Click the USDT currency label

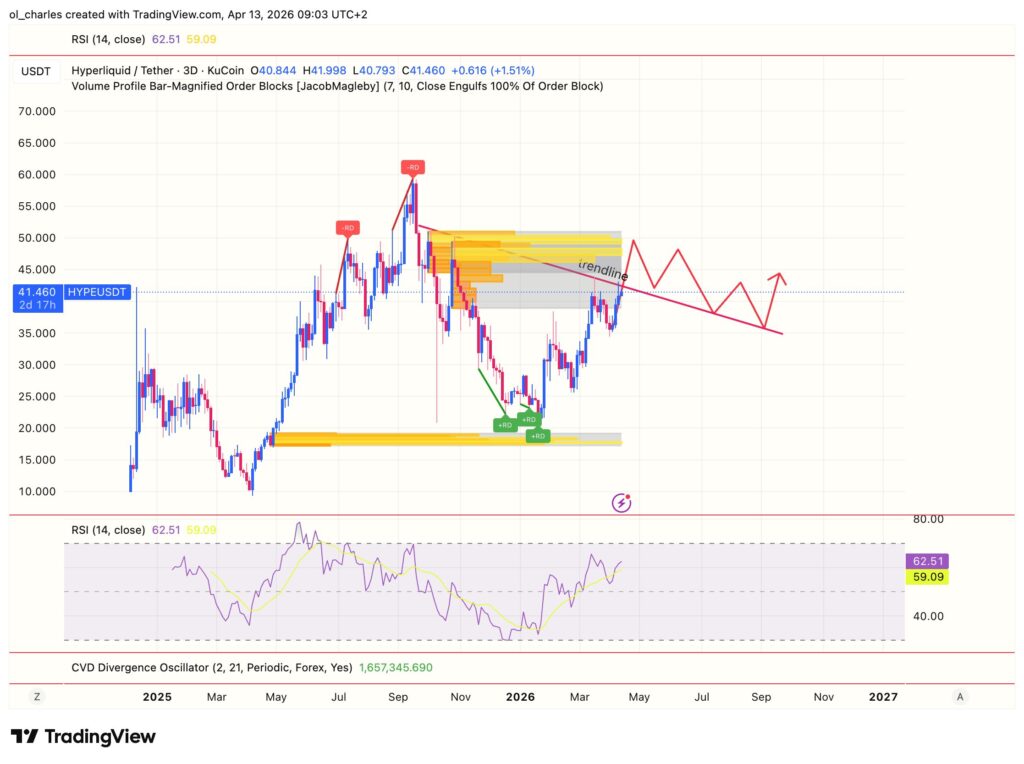tap(36, 71)
